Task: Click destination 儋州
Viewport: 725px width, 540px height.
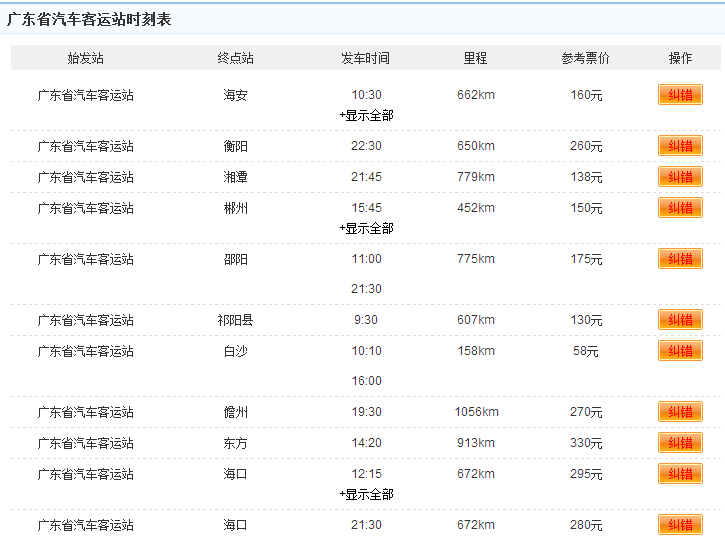Action: (235, 412)
